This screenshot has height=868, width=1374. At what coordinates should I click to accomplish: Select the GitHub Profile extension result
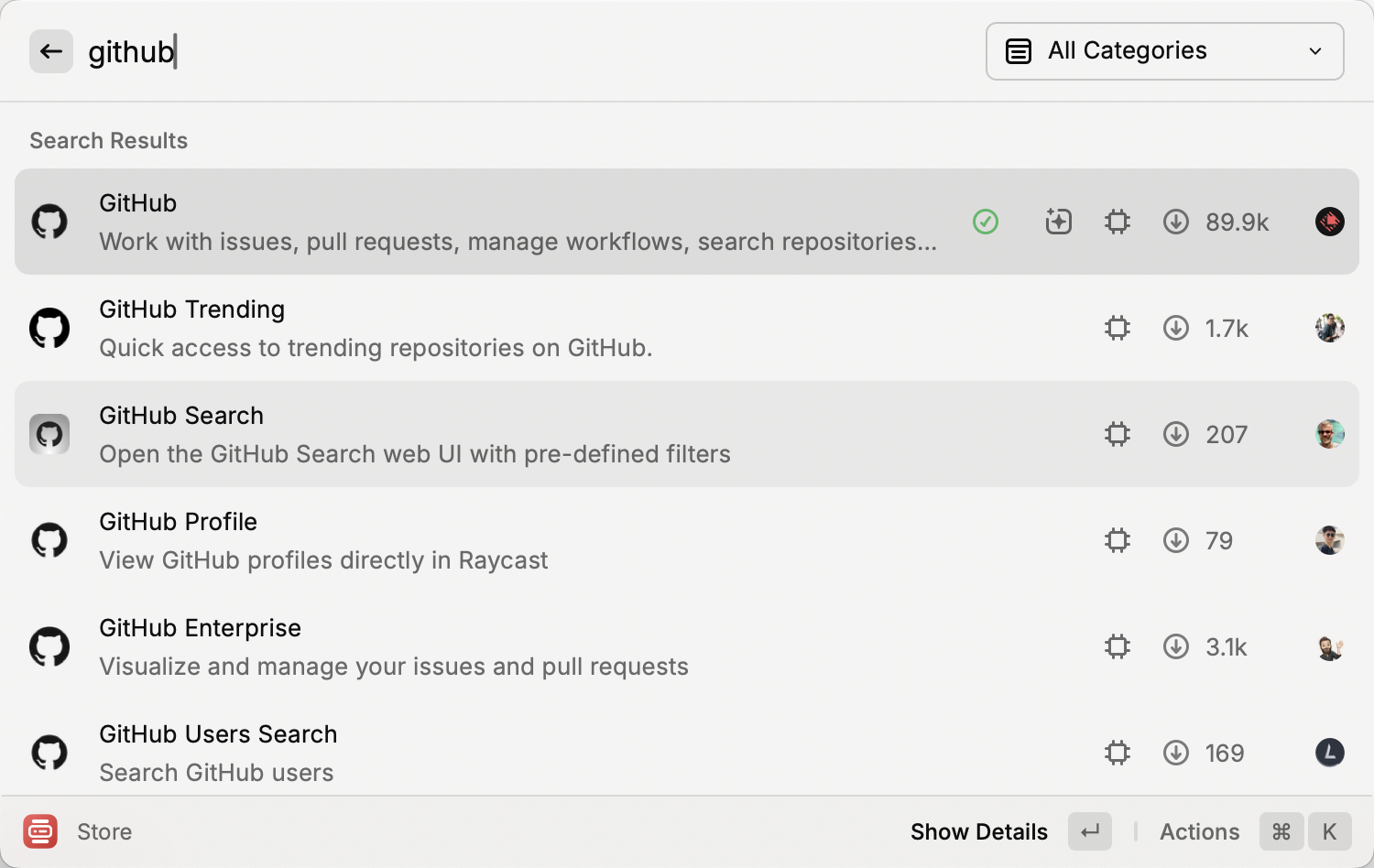pos(550,540)
